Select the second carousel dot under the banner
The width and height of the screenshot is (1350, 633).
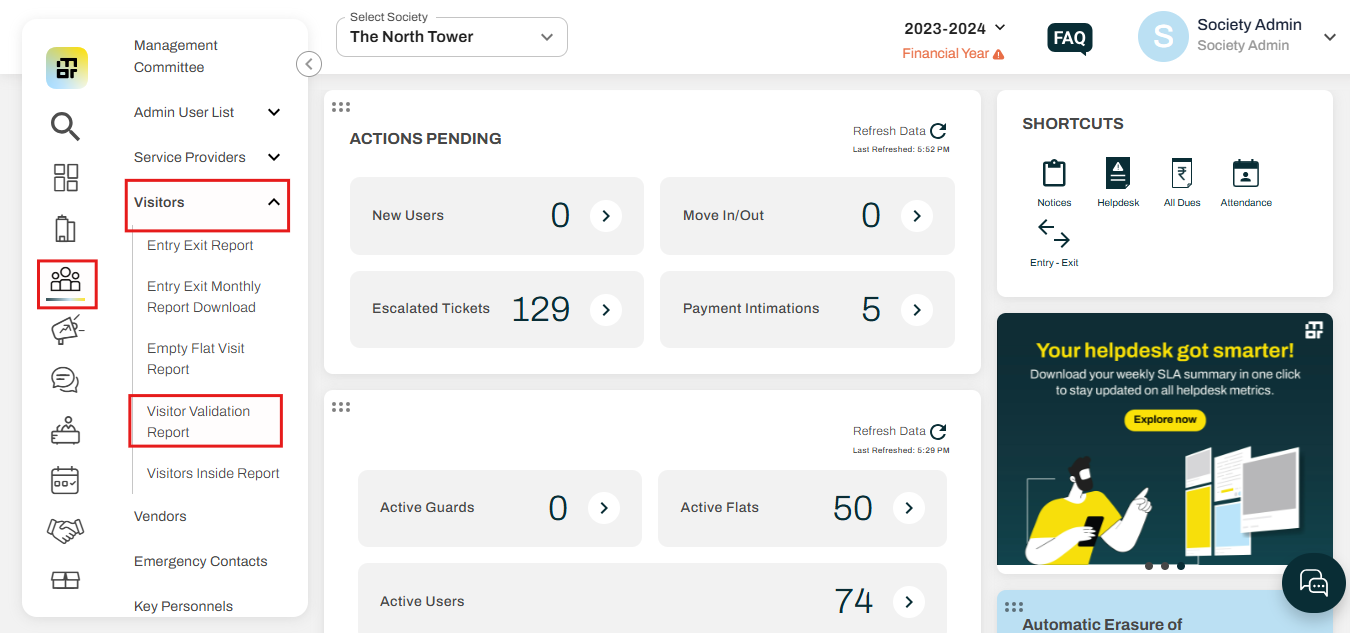click(1164, 565)
